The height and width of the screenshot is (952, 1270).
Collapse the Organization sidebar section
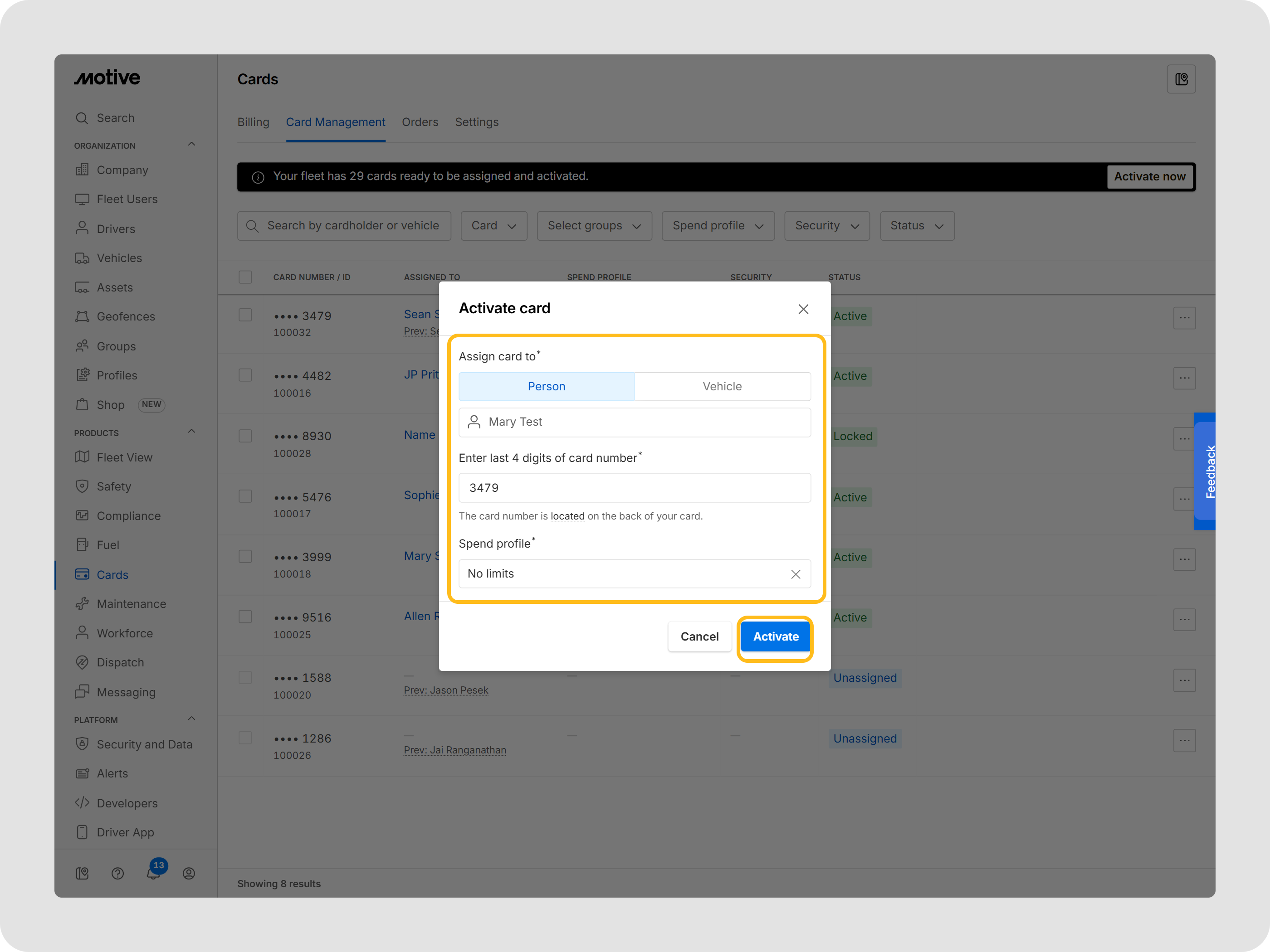(x=192, y=145)
